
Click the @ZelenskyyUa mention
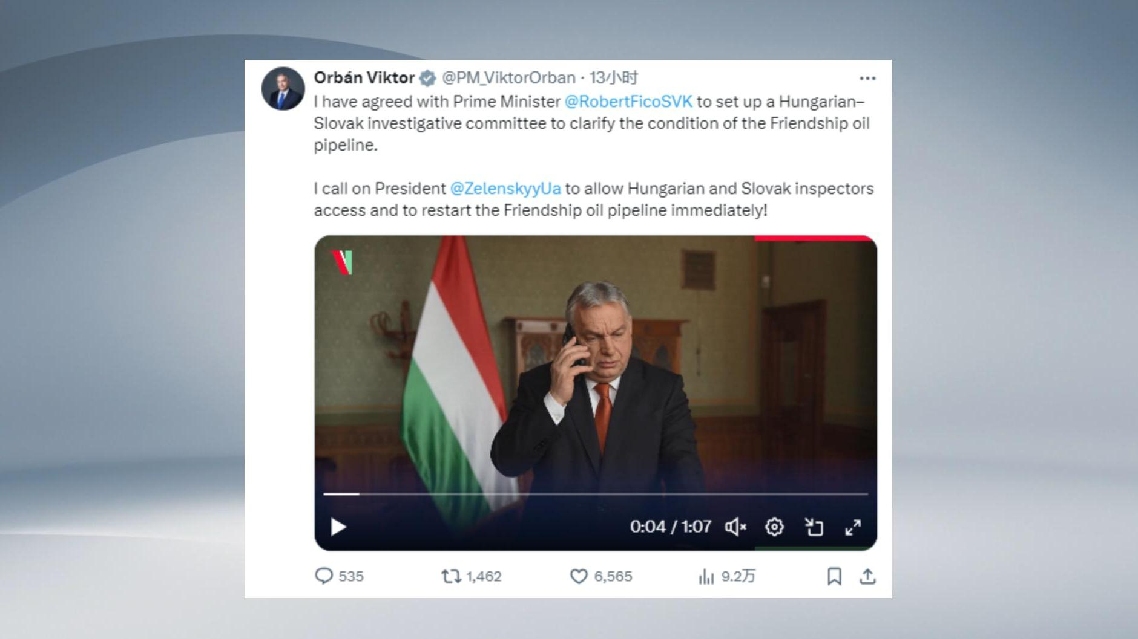click(506, 188)
